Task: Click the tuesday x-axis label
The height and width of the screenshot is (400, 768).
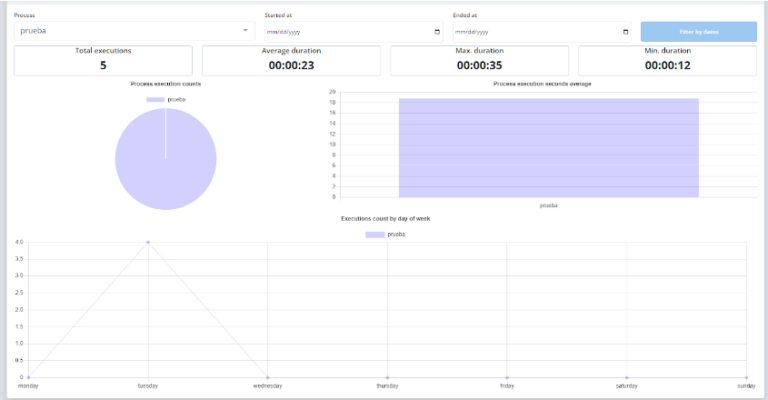Action: point(148,386)
